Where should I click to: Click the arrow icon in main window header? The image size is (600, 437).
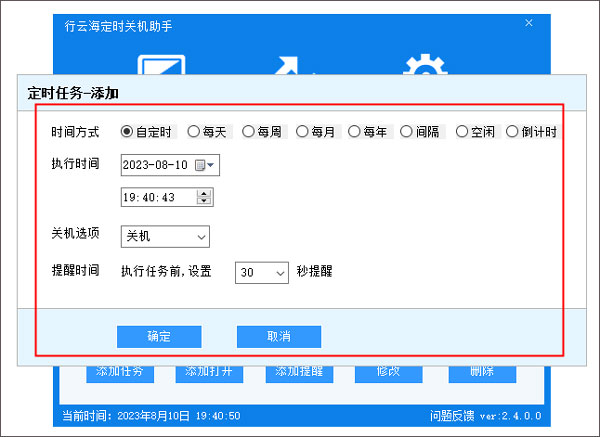pos(290,65)
